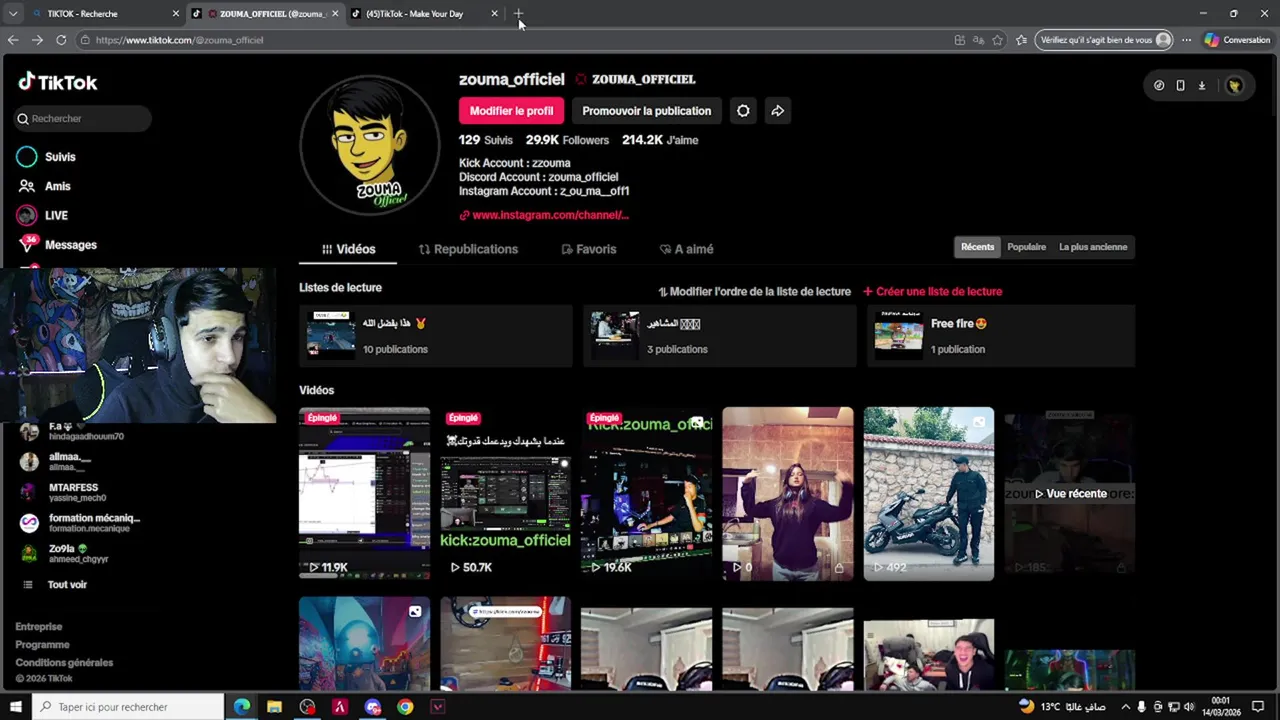The image size is (1280, 720).
Task: Switch to the Favoris tab
Action: [589, 249]
